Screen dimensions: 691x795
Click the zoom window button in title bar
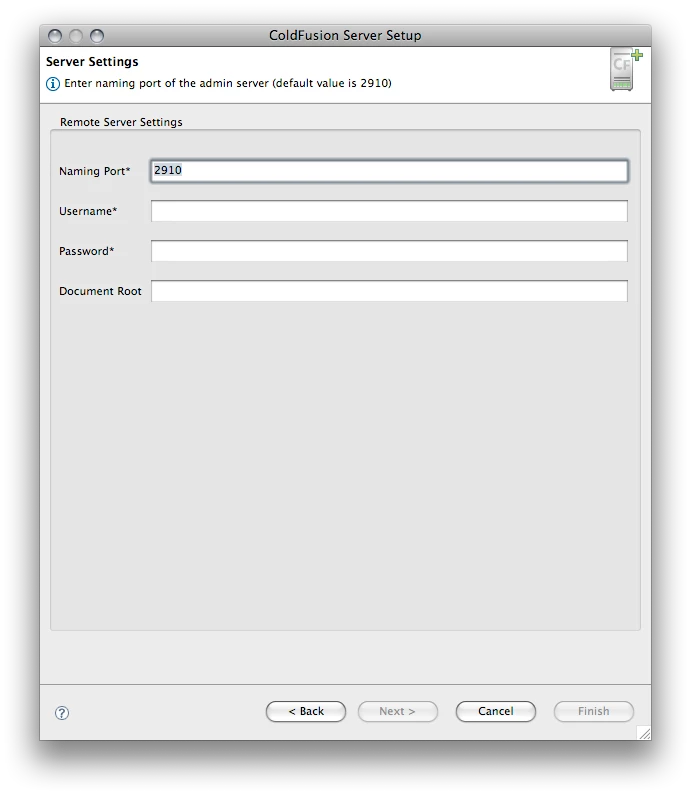pos(97,36)
